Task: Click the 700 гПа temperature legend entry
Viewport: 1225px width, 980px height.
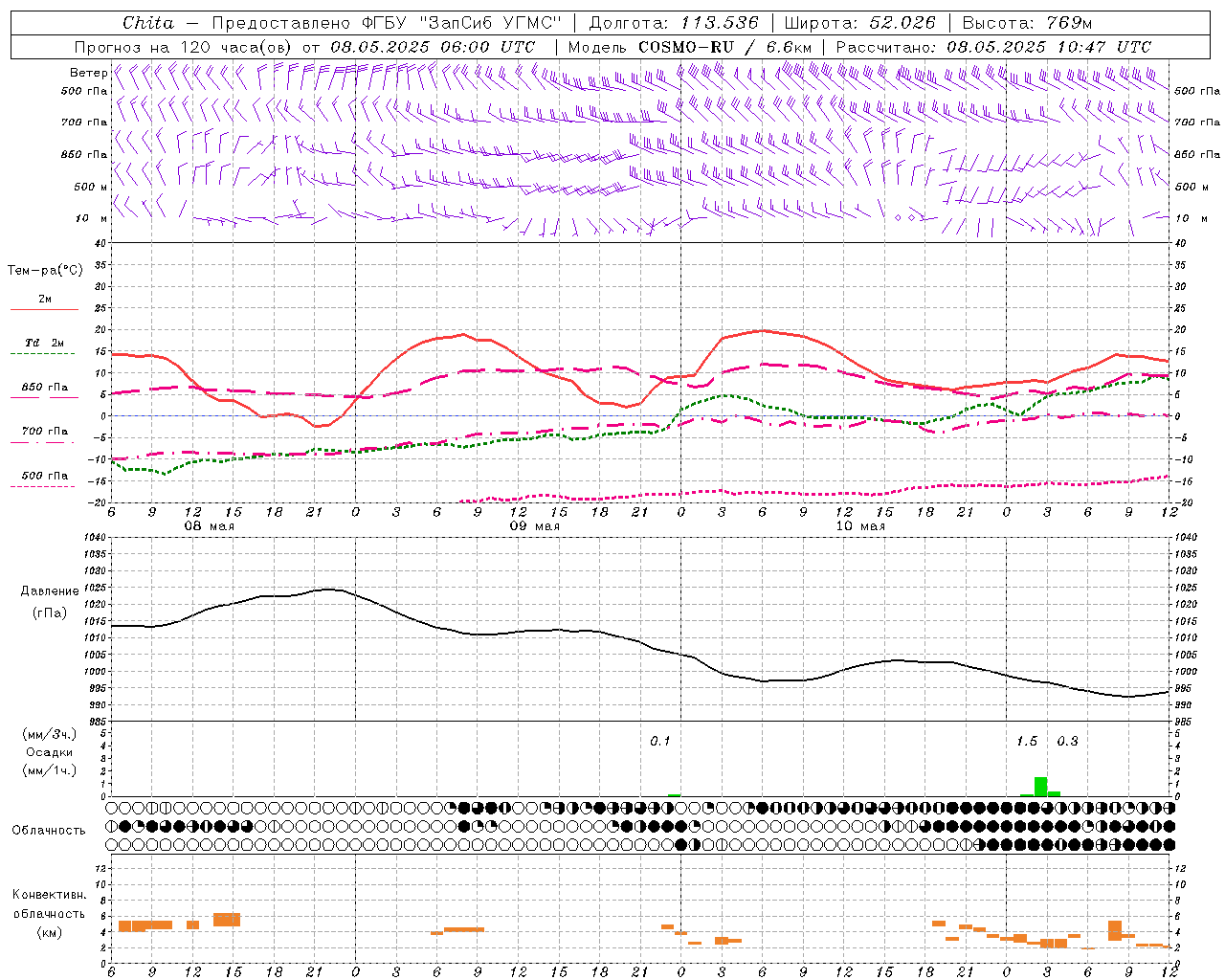Action: pyautogui.click(x=44, y=432)
